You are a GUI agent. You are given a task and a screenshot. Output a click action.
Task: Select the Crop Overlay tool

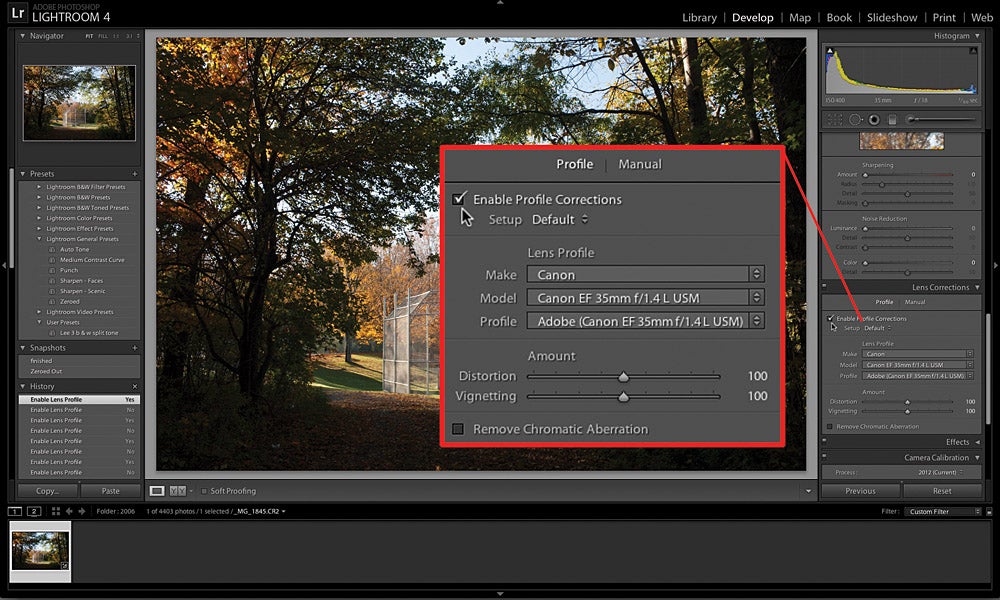pyautogui.click(x=835, y=119)
